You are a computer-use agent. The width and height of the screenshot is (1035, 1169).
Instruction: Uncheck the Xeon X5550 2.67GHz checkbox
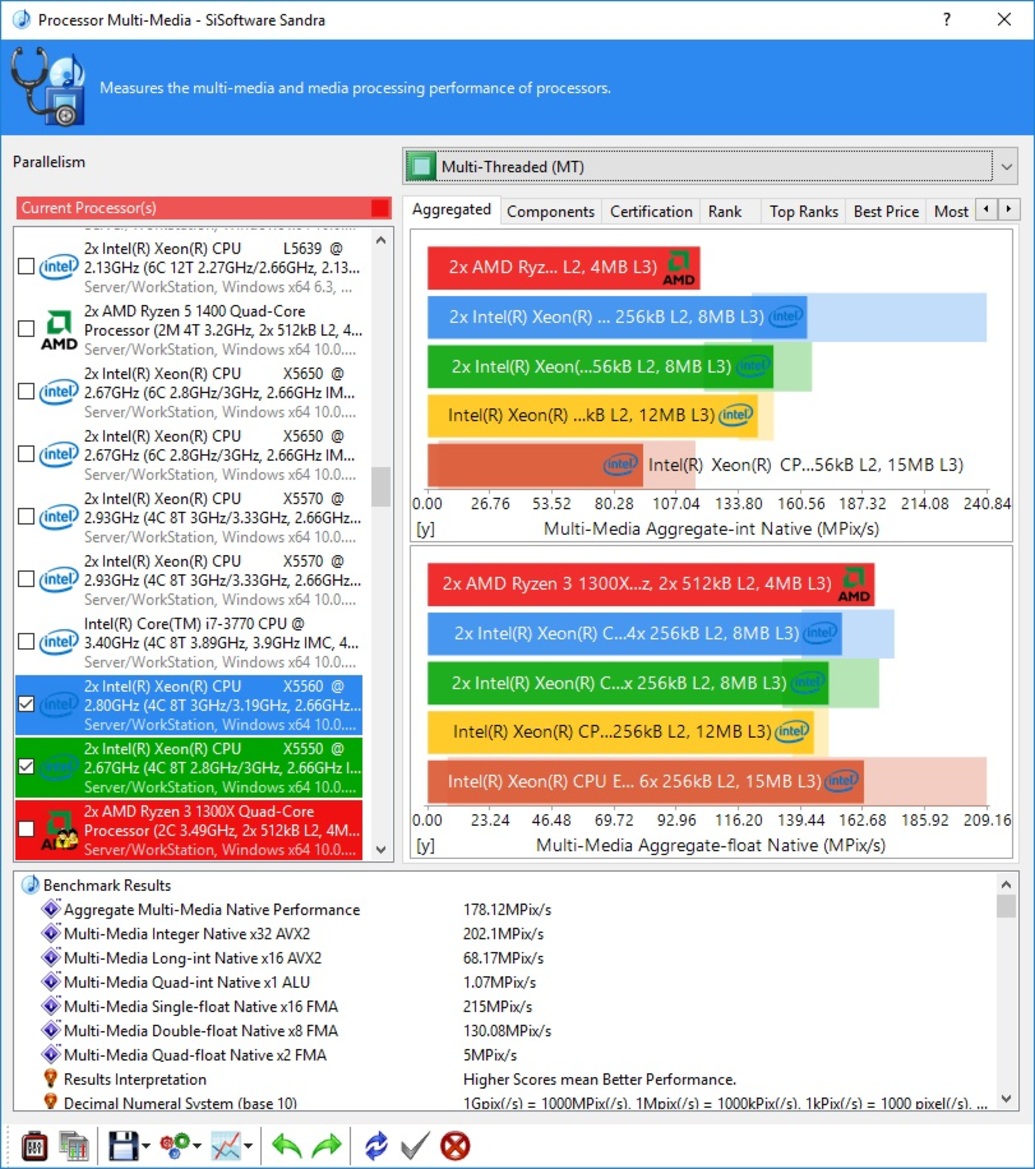[26, 766]
